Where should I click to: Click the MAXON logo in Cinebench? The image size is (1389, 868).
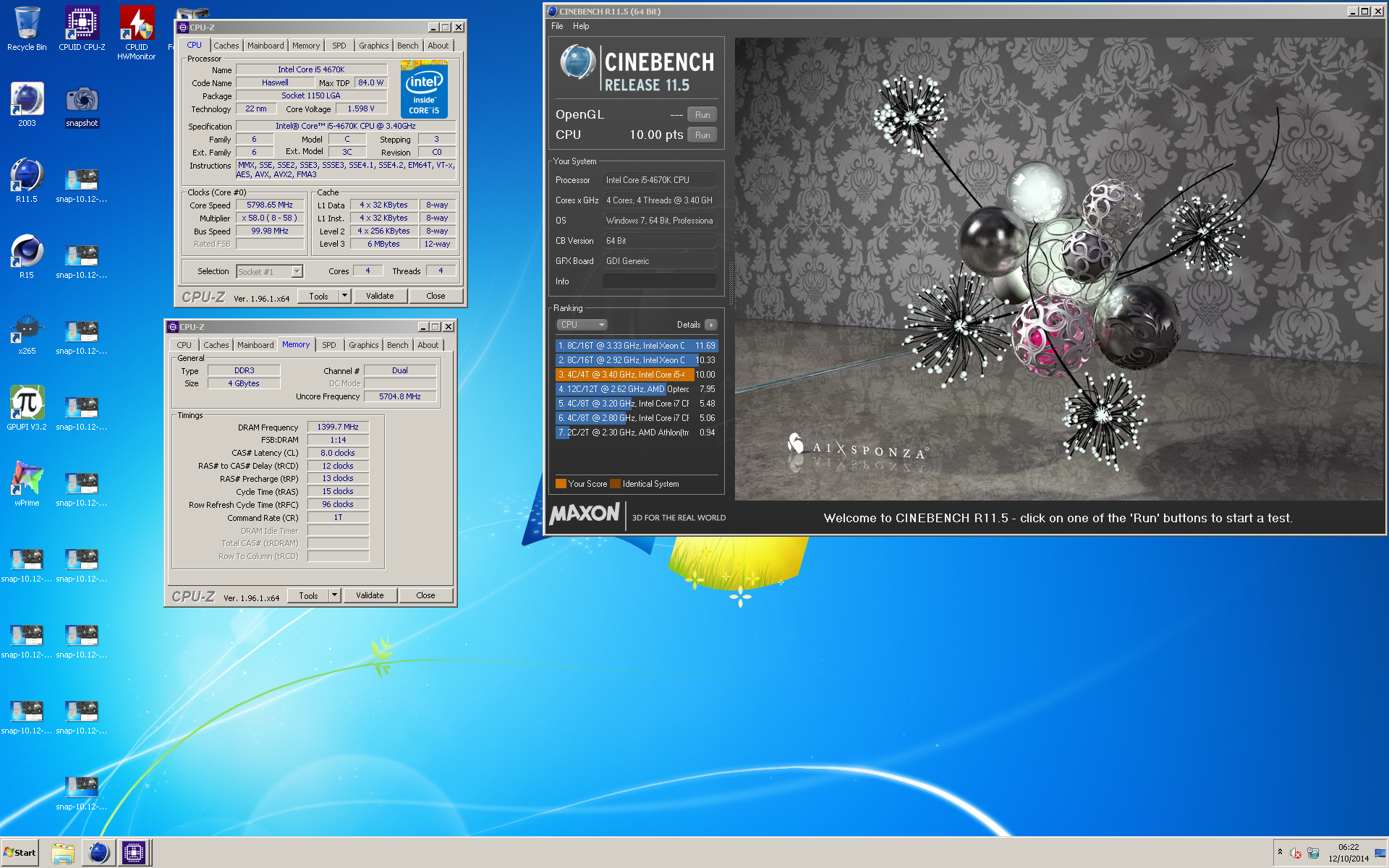pos(585,514)
